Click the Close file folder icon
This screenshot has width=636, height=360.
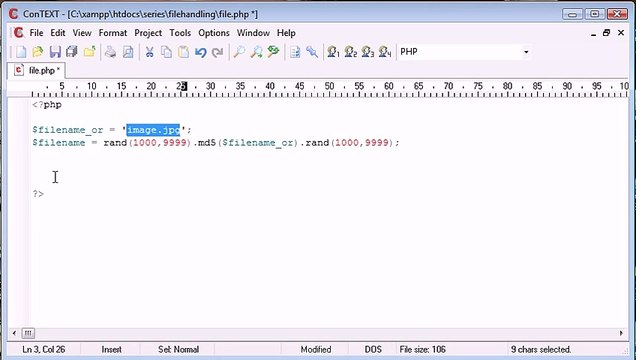pos(89,52)
